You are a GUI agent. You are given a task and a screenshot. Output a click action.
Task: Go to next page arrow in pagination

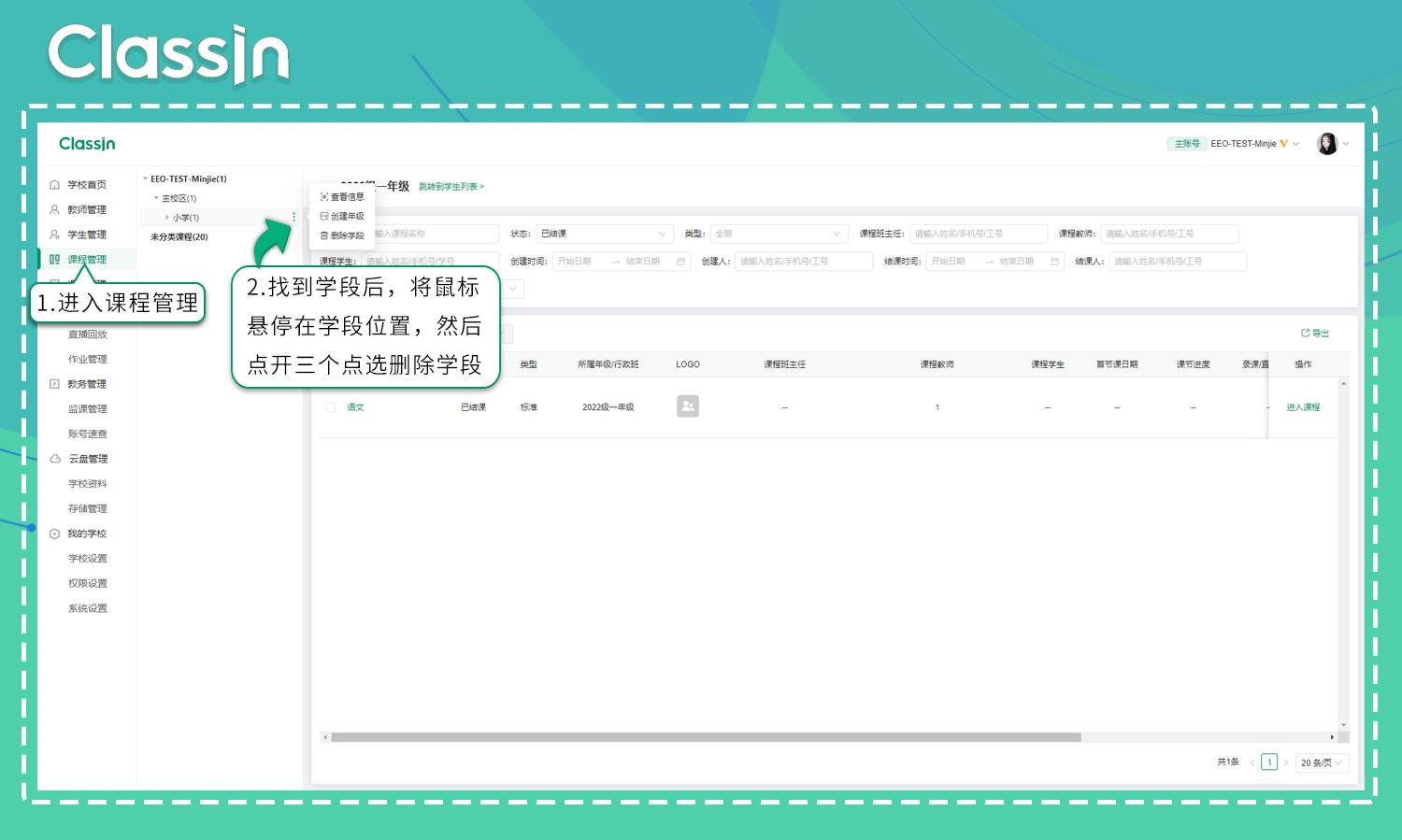1286,762
